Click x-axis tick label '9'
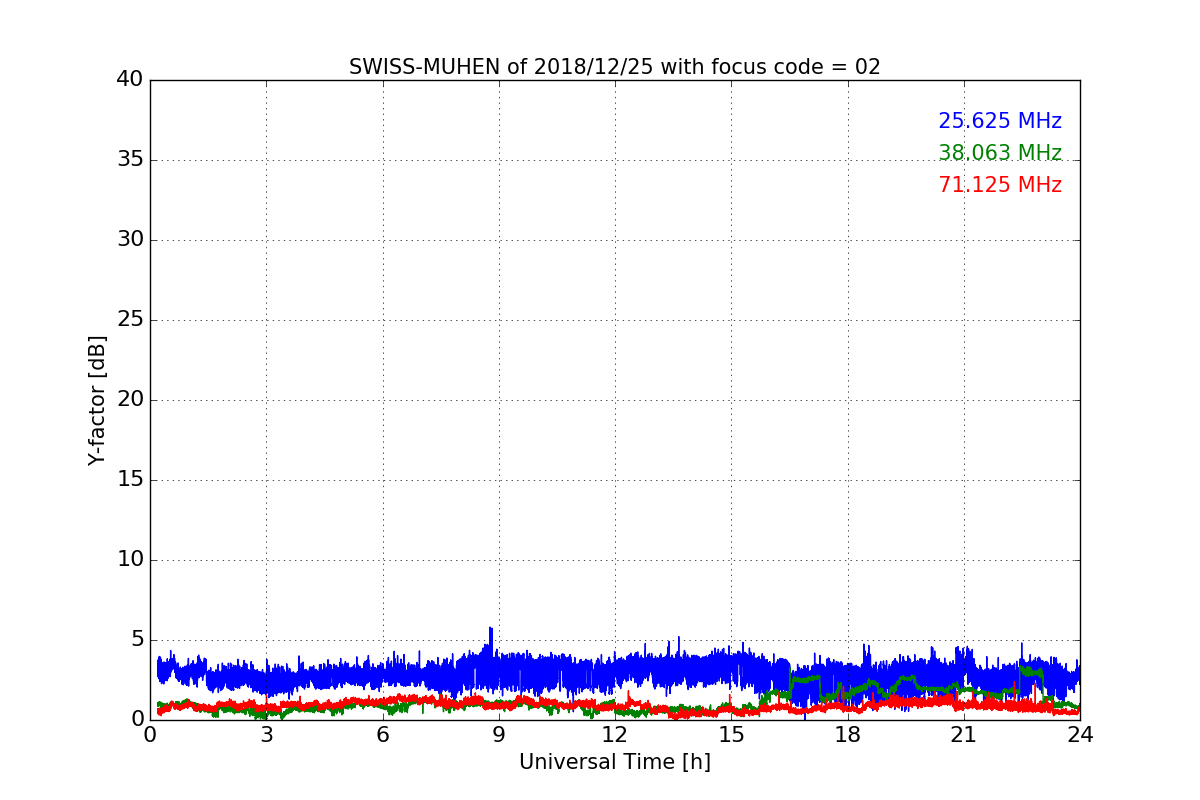This screenshot has height=800, width=1200. coord(499,735)
